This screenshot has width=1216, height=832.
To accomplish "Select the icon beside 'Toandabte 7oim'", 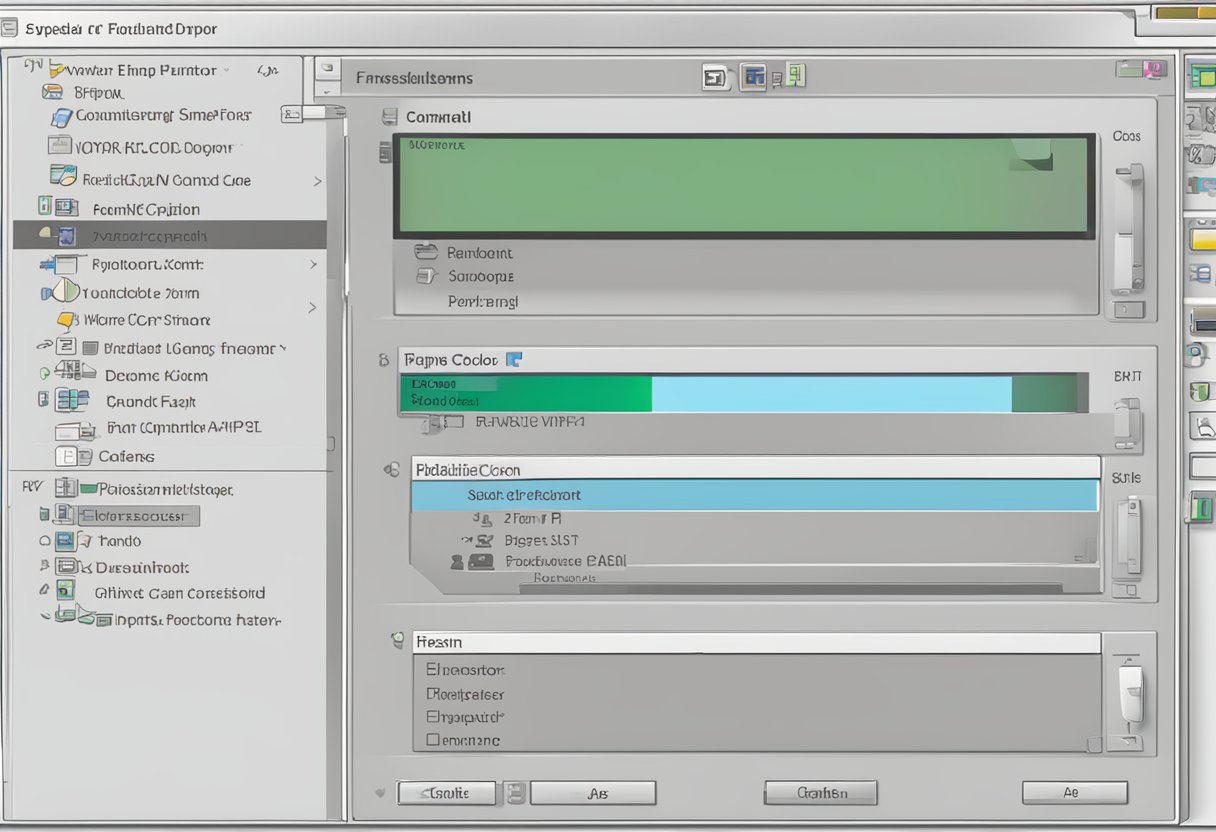I will pos(63,292).
